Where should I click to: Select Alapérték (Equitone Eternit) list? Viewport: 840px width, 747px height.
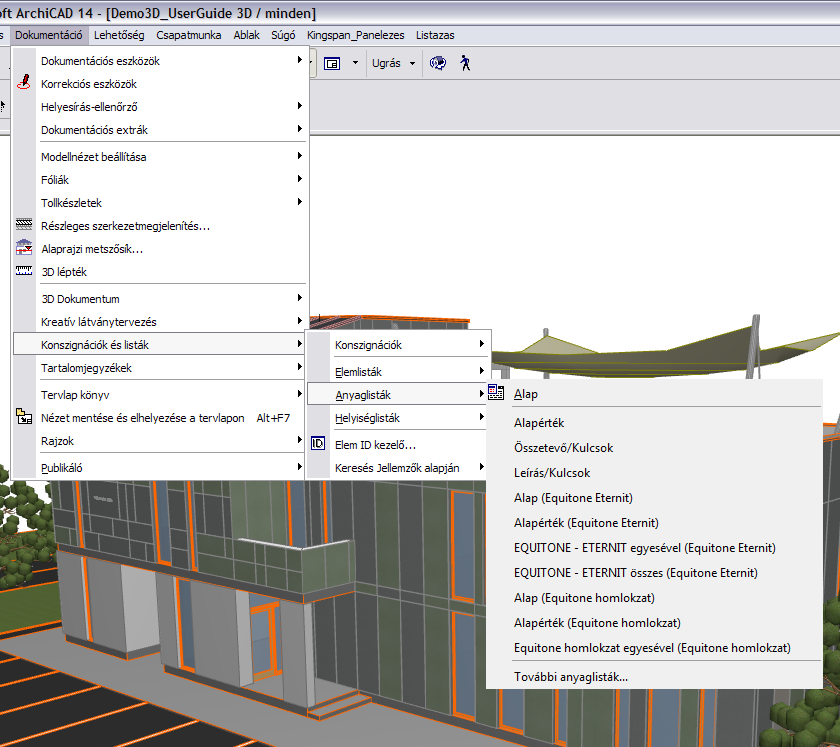pos(655,522)
